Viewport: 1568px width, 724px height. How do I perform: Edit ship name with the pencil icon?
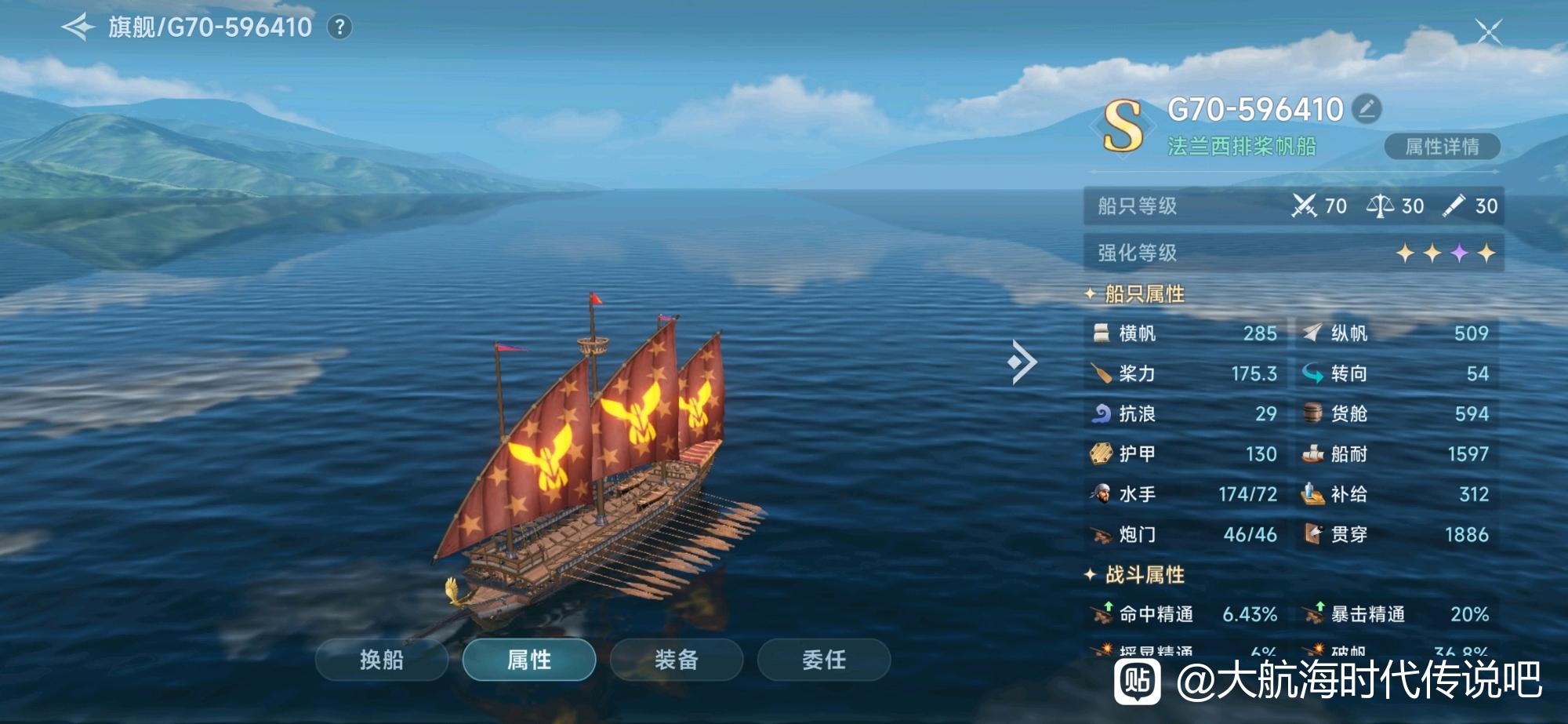click(1367, 109)
